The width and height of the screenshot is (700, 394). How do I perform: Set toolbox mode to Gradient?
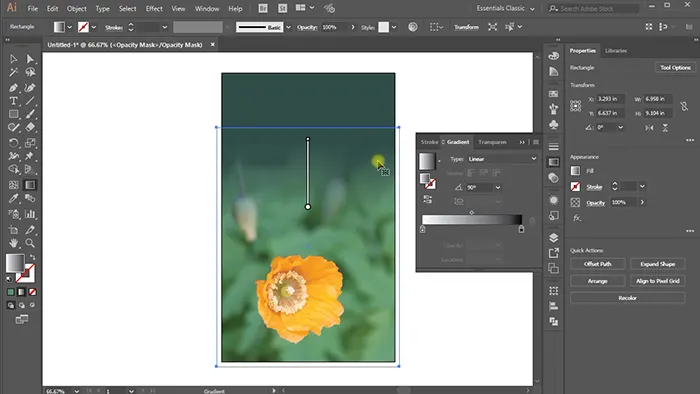tap(21, 292)
